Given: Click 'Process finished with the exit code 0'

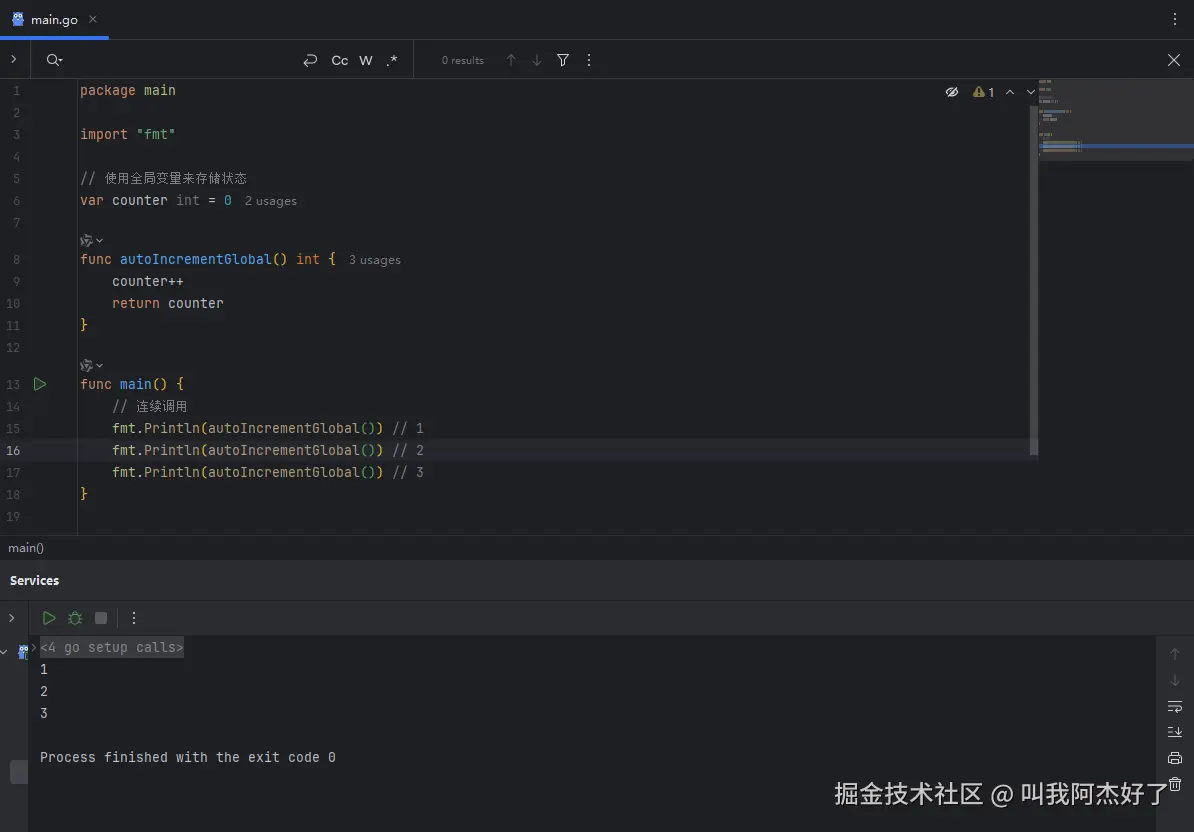Looking at the screenshot, I should click(x=188, y=757).
